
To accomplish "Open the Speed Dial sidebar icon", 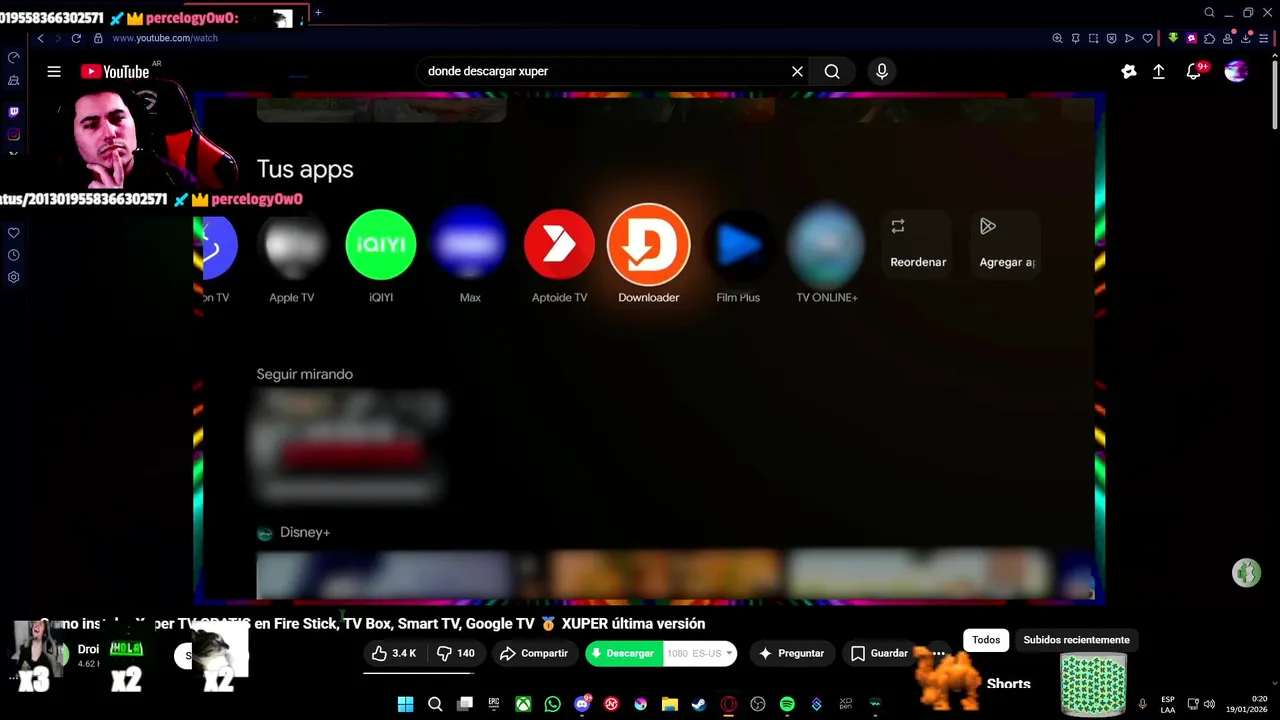I will (x=13, y=57).
